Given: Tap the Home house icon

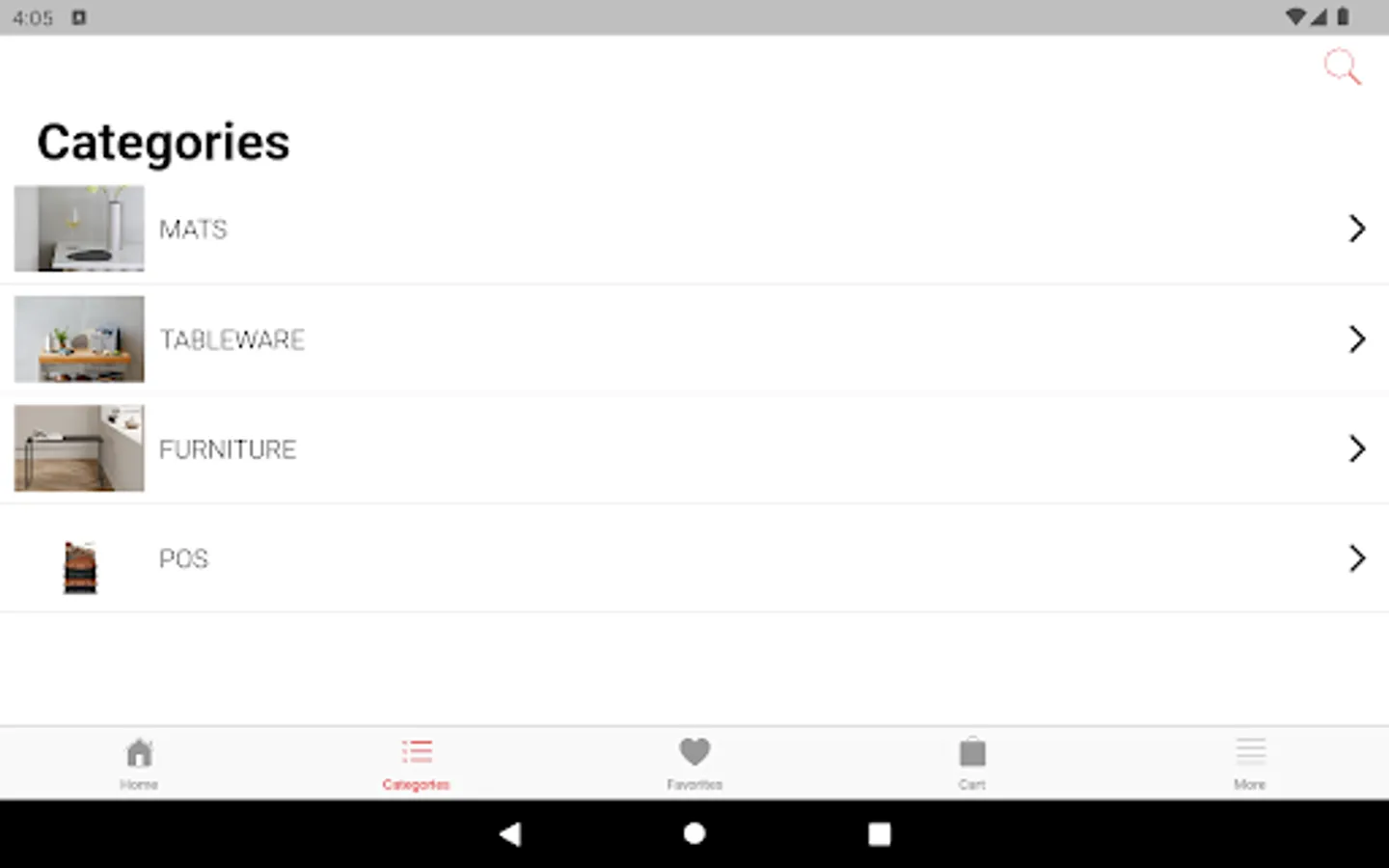Looking at the screenshot, I should (140, 752).
